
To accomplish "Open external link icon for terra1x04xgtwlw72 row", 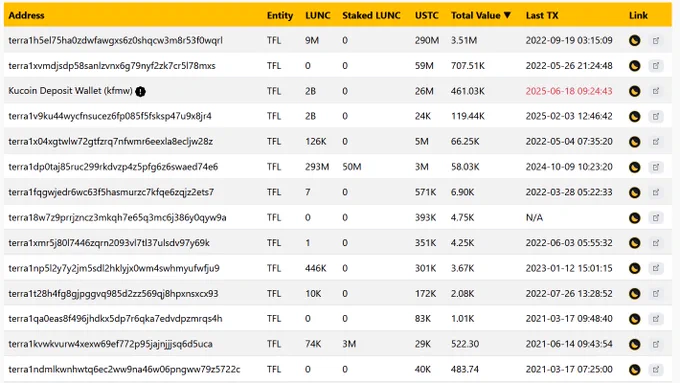I will 656,142.
